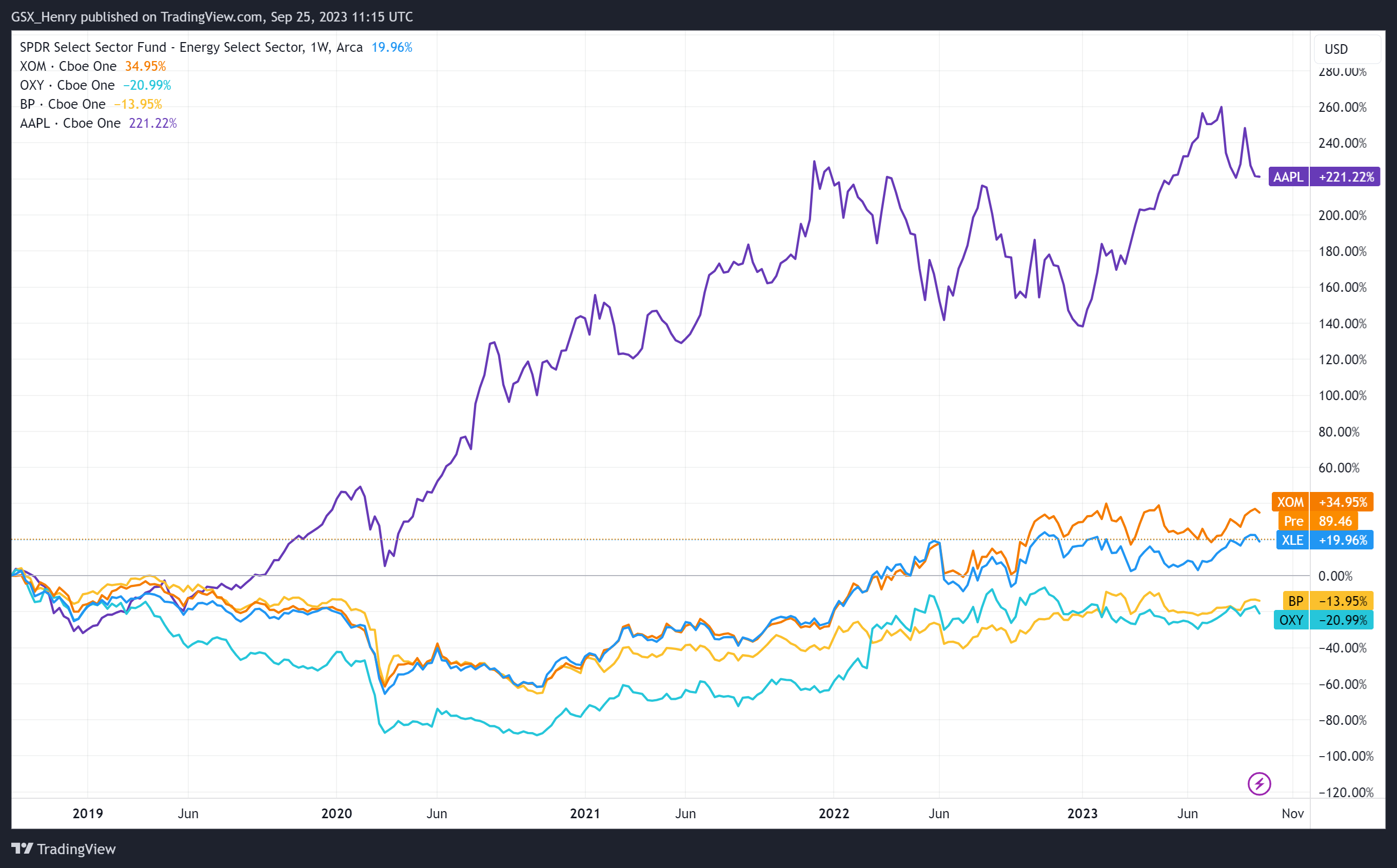Image resolution: width=1397 pixels, height=868 pixels.
Task: Click the purple lightning bolt icon
Action: 1258,784
